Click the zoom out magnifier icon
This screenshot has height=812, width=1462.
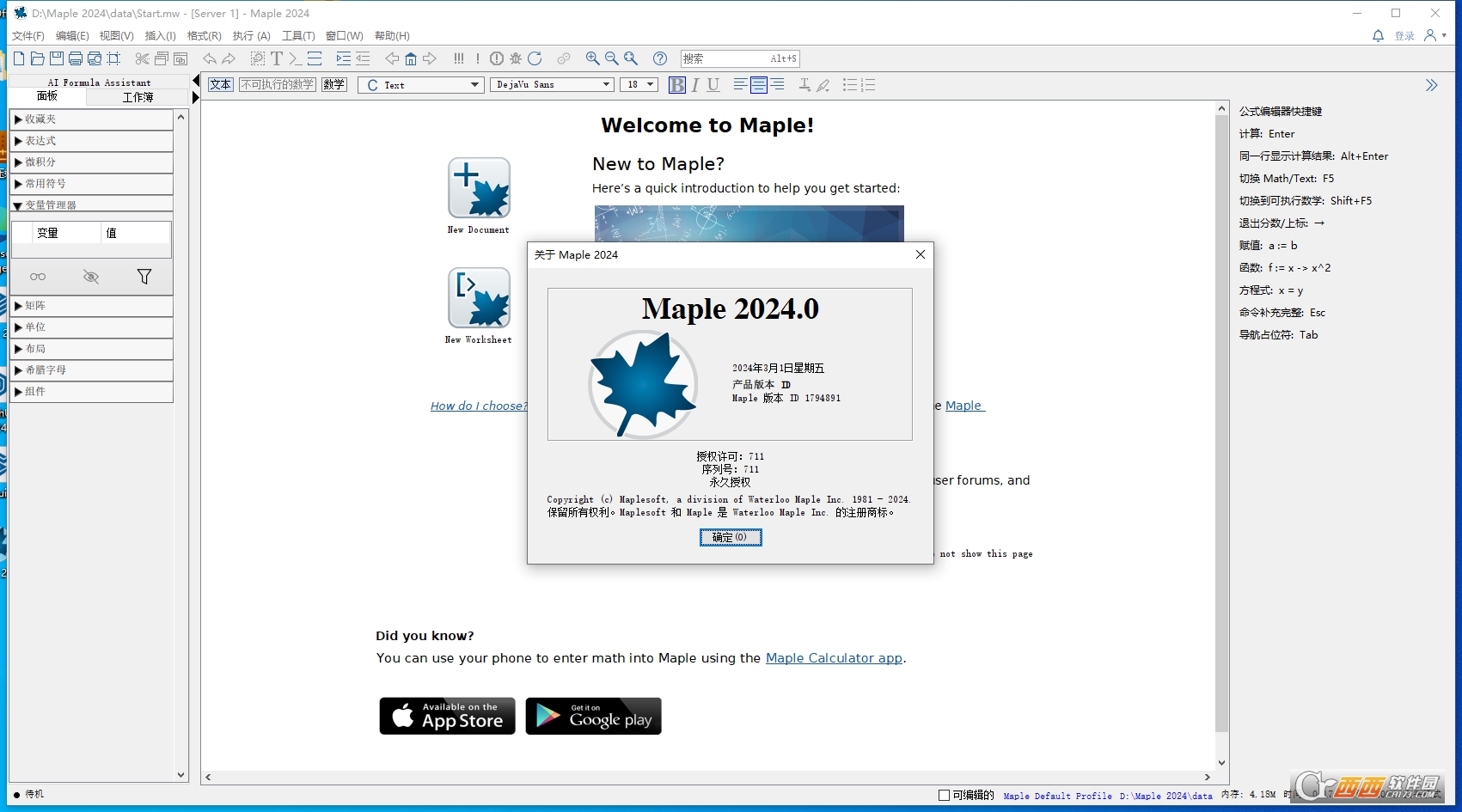point(612,58)
